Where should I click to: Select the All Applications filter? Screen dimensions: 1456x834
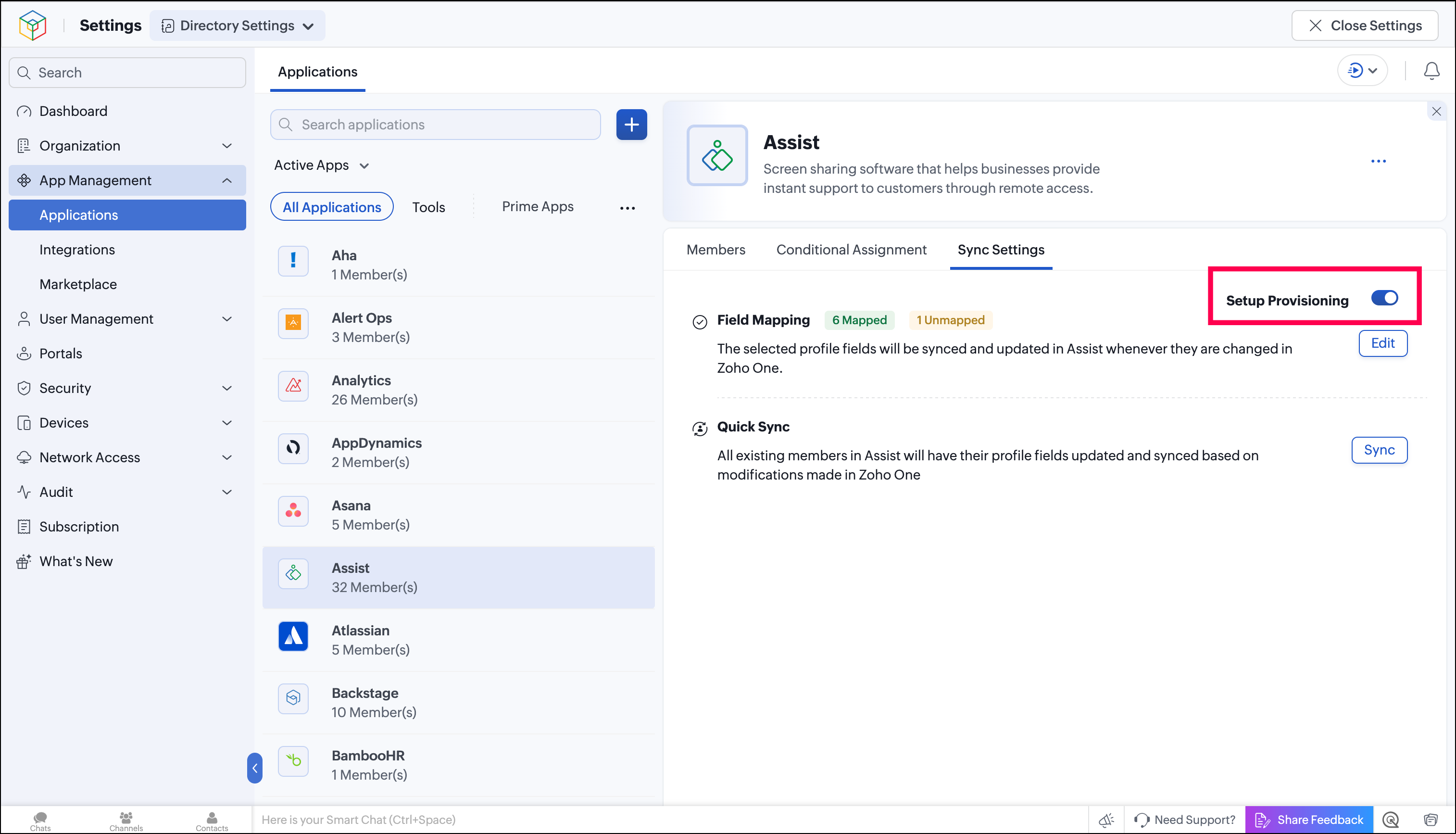pos(331,207)
